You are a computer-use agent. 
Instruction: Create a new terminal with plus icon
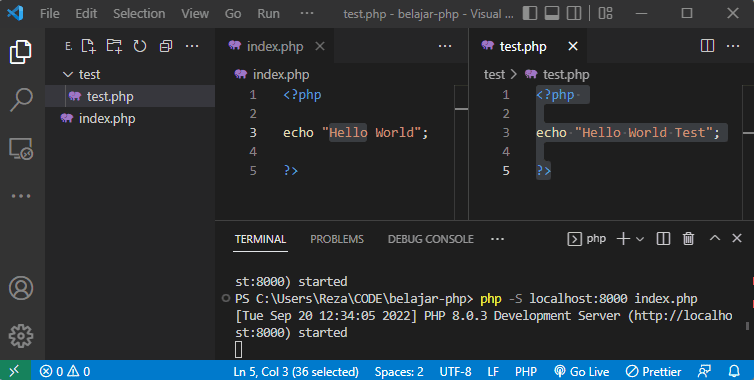(623, 239)
